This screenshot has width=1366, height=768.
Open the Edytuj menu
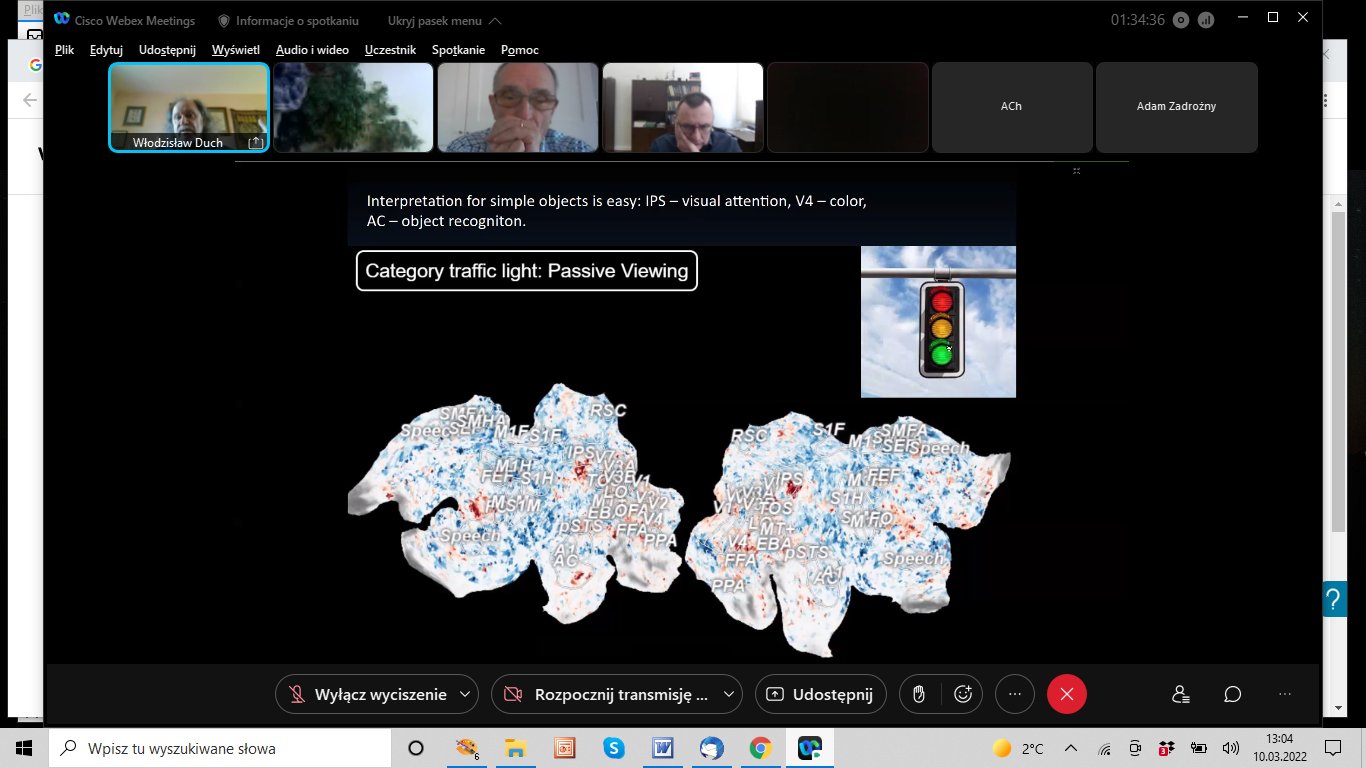(x=107, y=49)
